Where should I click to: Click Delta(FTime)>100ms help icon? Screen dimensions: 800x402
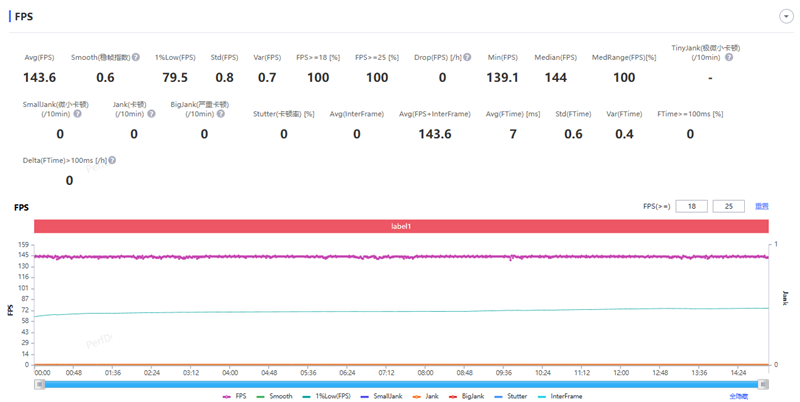[111, 160]
